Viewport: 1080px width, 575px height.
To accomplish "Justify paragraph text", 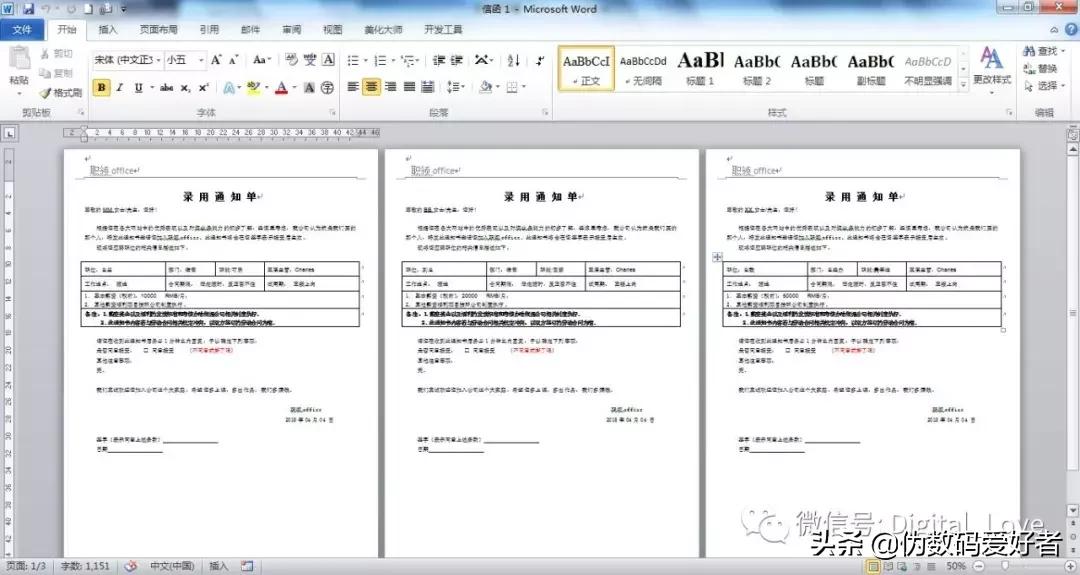I will 409,87.
